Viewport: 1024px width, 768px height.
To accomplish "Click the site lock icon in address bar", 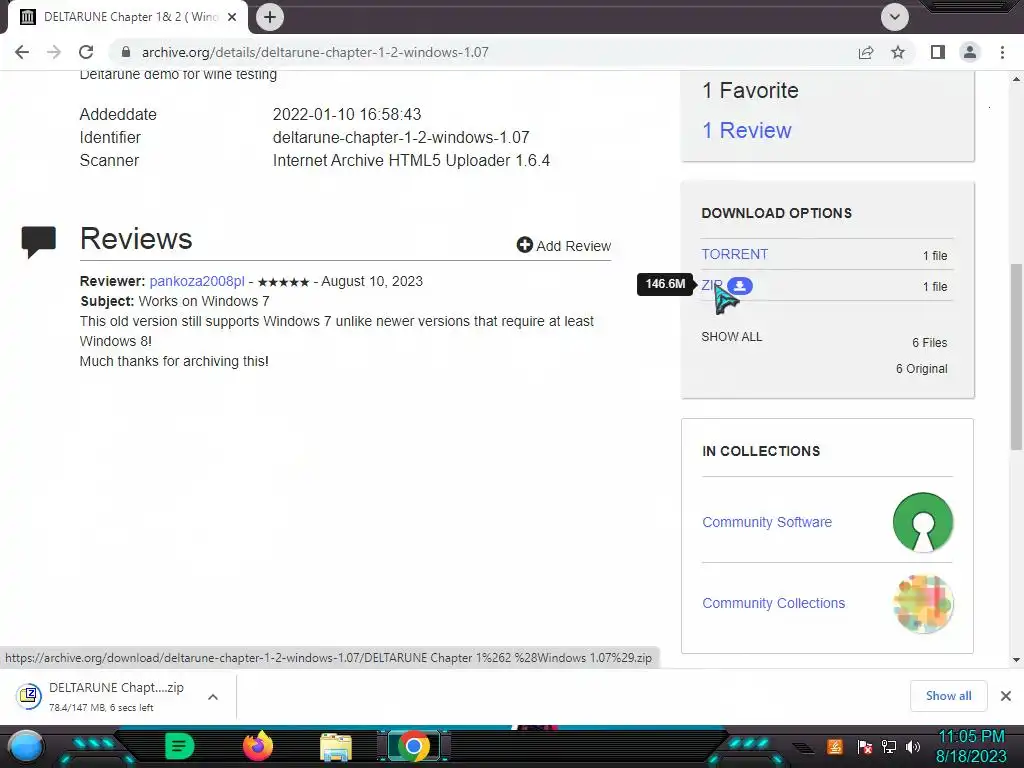I will tap(126, 52).
